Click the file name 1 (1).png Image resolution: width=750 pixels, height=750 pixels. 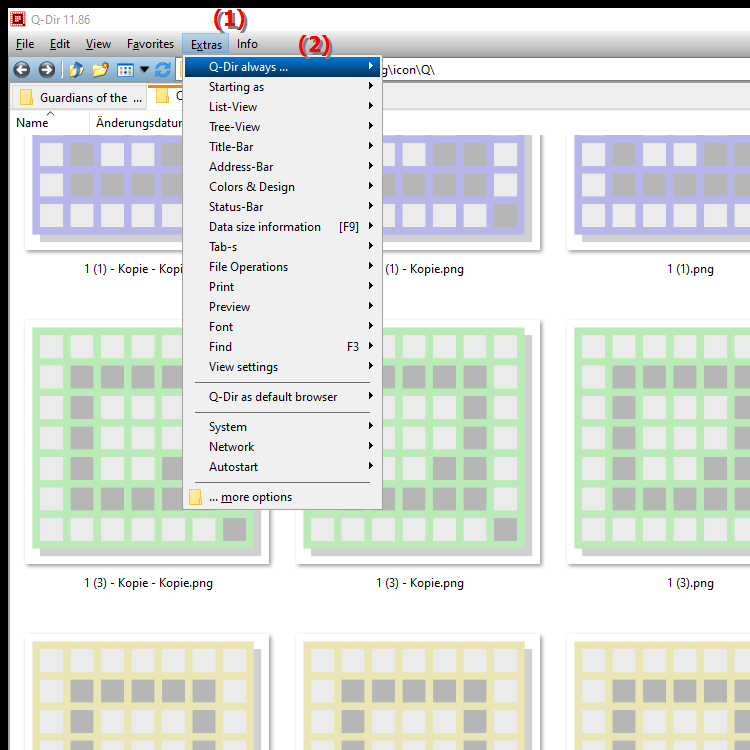(x=690, y=269)
